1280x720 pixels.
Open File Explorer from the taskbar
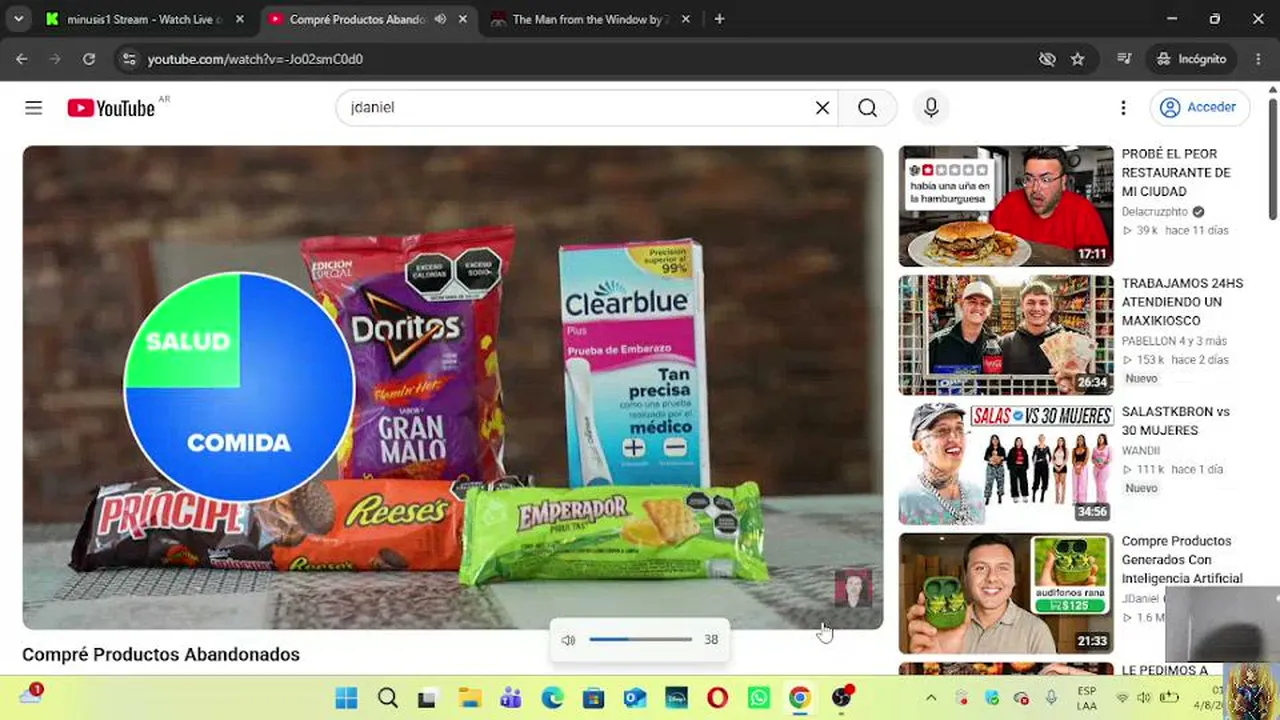pyautogui.click(x=469, y=698)
